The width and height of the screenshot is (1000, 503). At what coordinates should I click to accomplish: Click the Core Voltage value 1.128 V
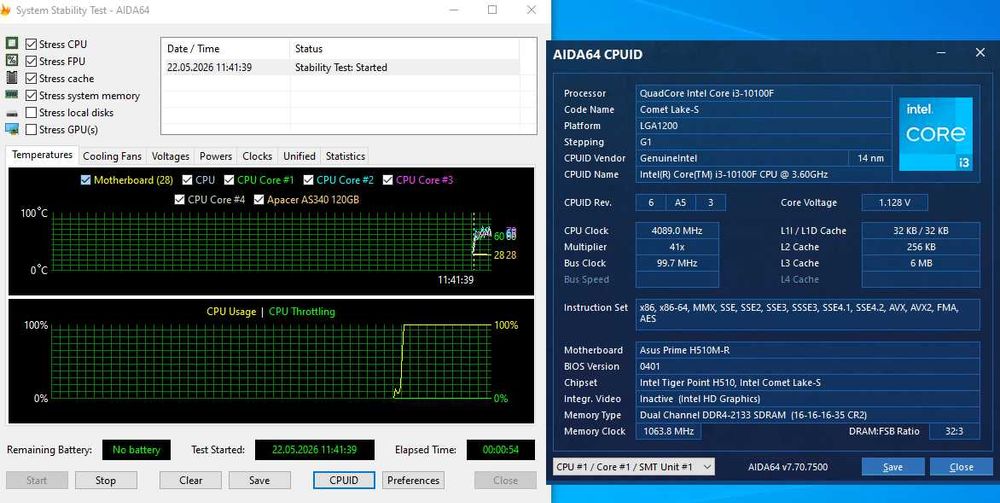click(x=895, y=203)
